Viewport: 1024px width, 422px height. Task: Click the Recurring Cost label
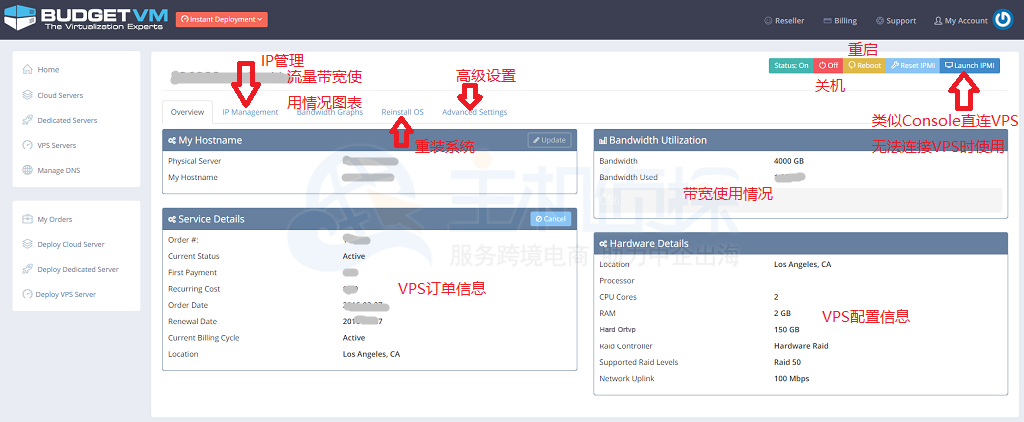(194, 289)
